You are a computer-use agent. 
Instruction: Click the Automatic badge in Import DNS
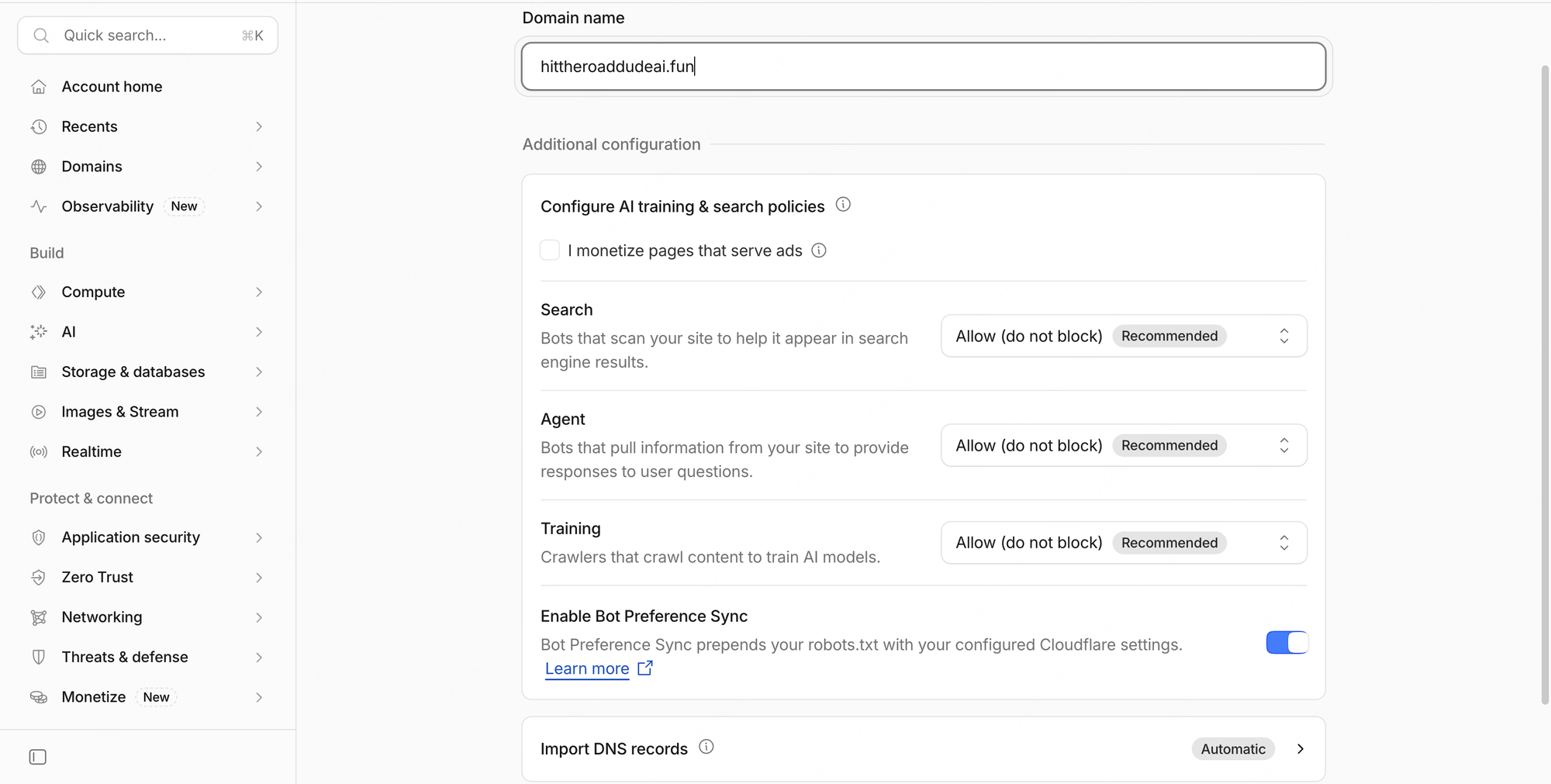(x=1233, y=749)
